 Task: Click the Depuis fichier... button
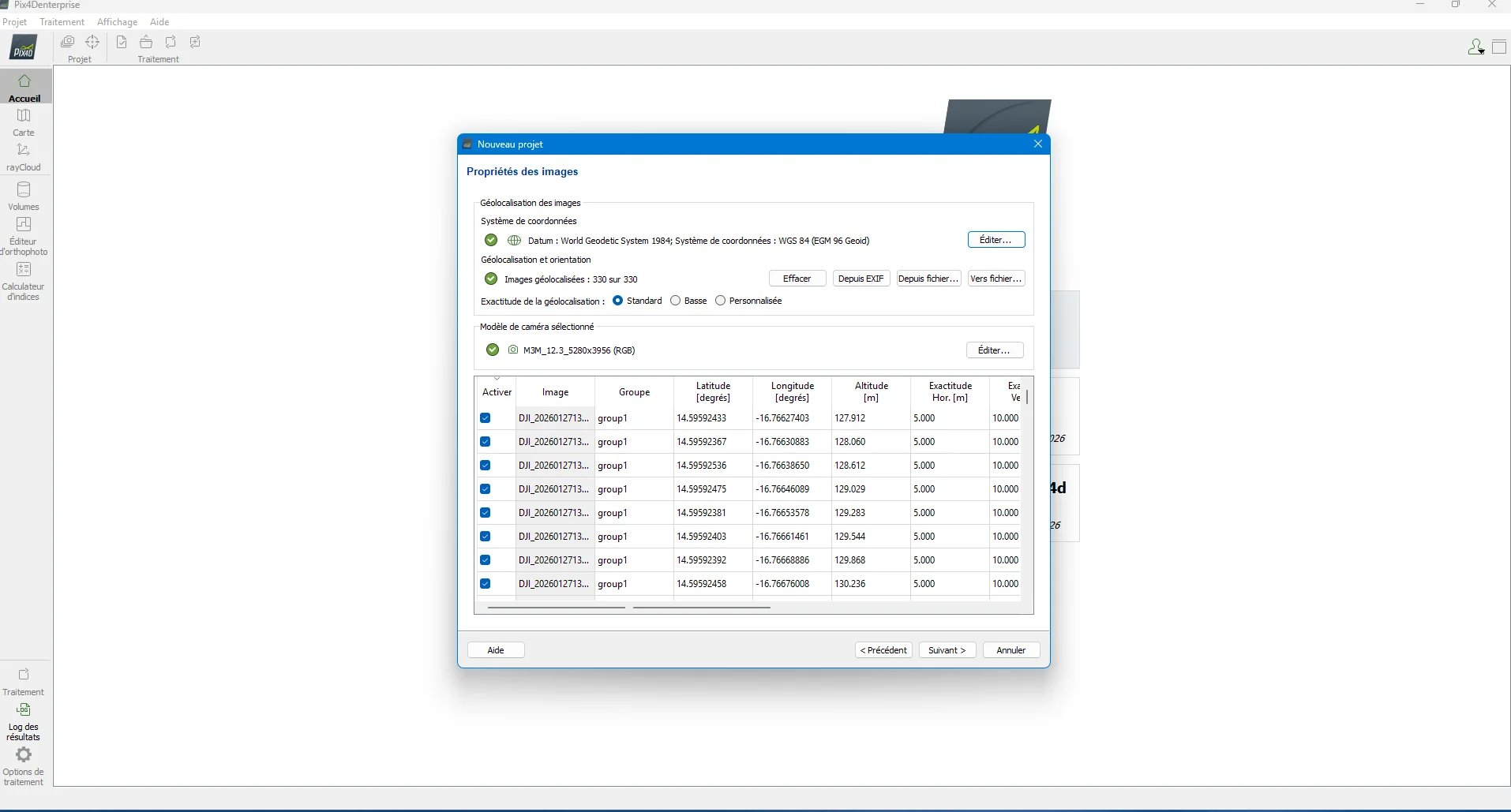(928, 279)
